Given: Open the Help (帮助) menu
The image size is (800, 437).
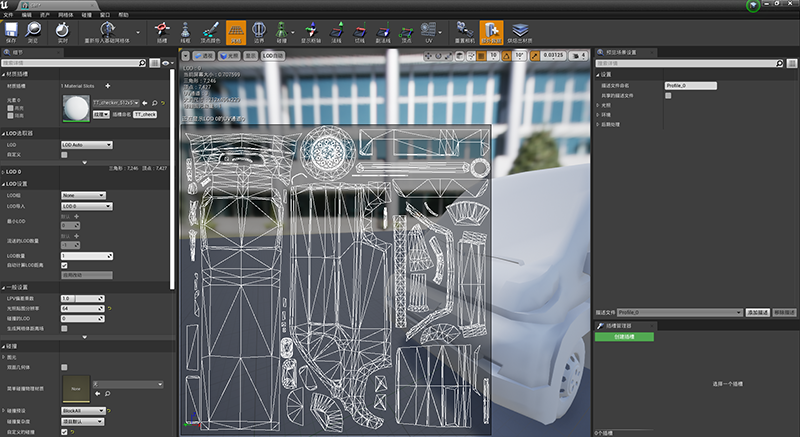Looking at the screenshot, I should pyautogui.click(x=123, y=16).
